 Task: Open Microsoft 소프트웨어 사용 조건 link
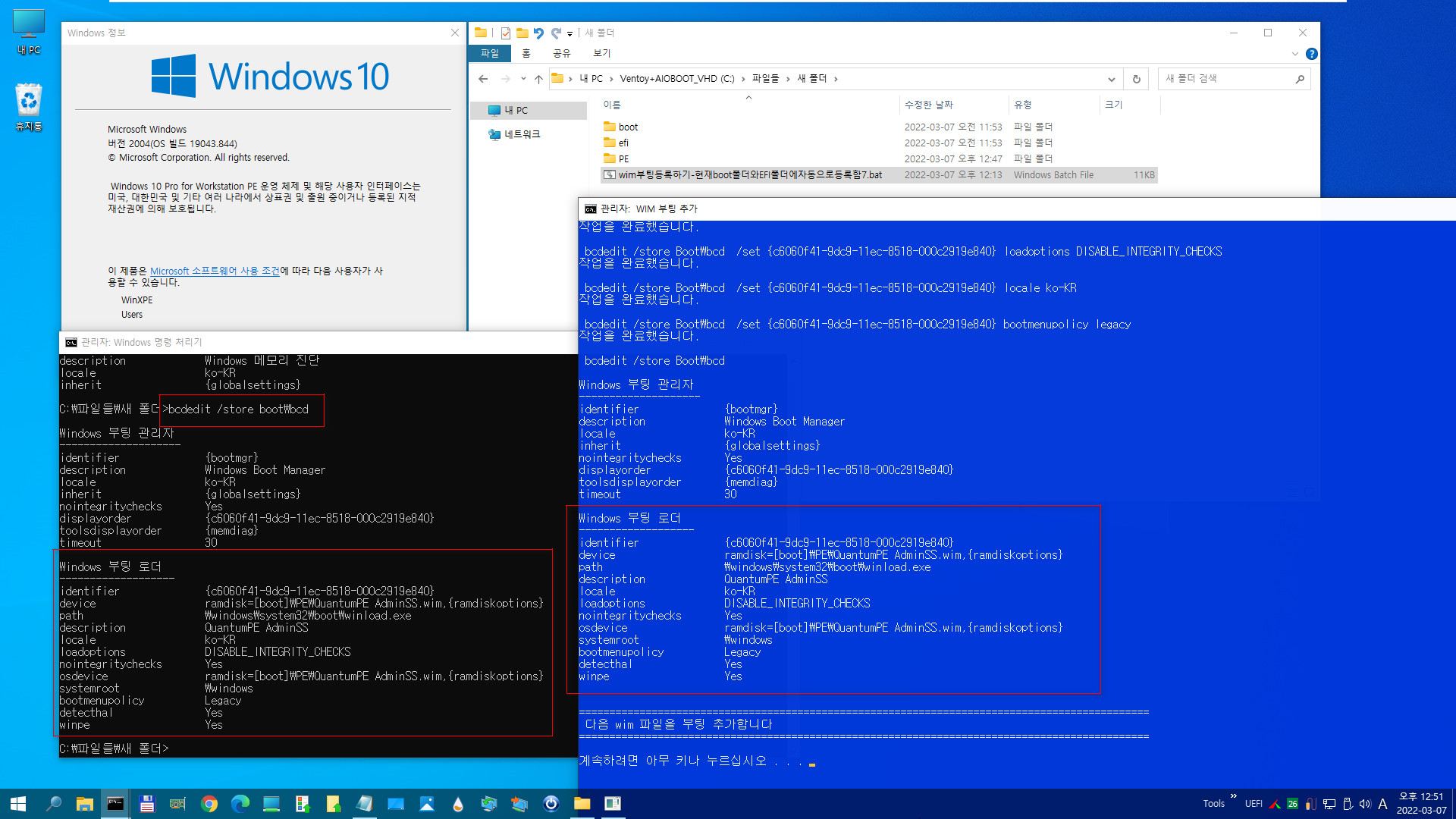point(215,271)
